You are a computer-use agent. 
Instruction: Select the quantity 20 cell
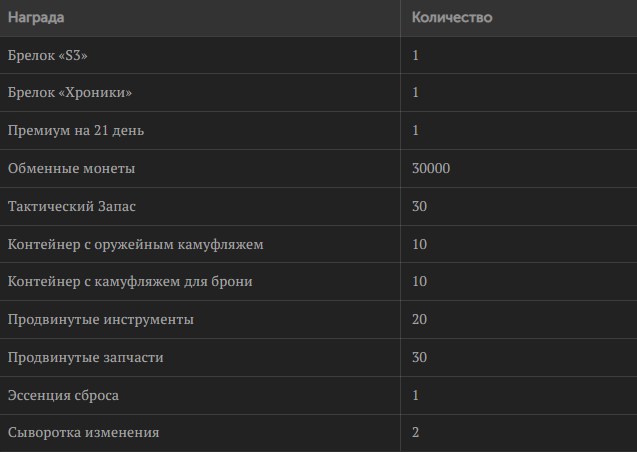tap(519, 320)
